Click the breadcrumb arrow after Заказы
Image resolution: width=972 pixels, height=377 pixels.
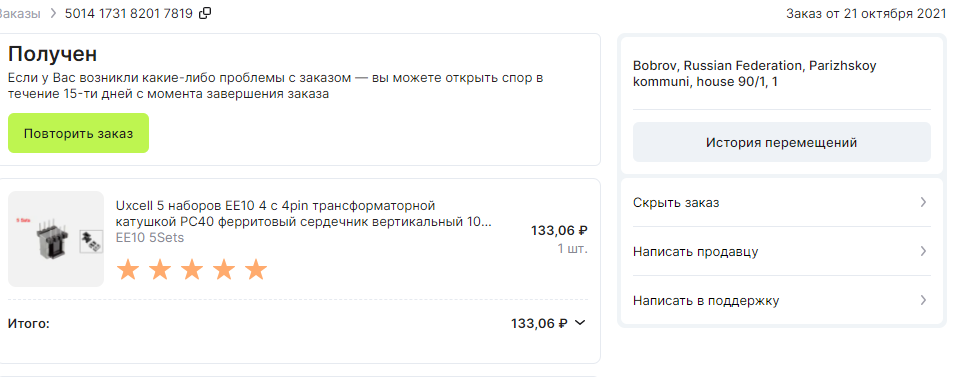[53, 13]
